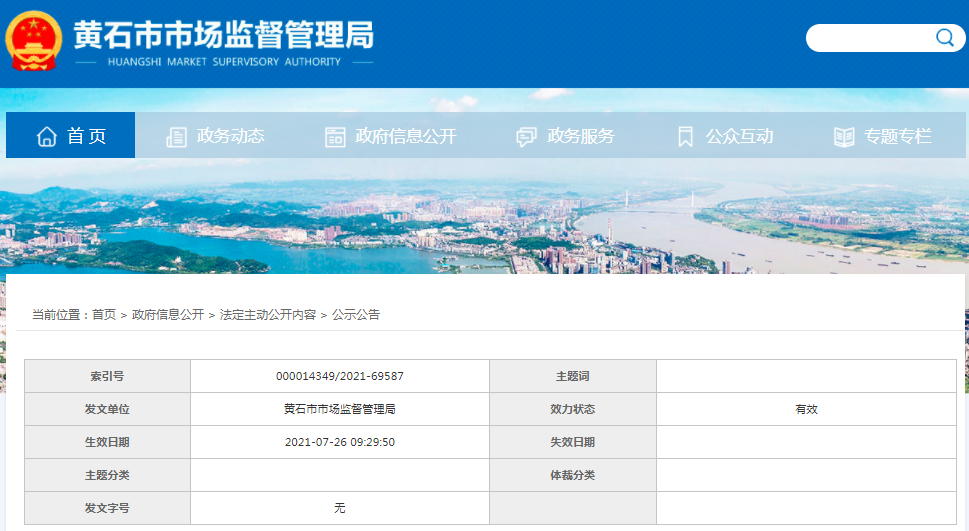Click the 政府信息公开 calendar icon

335,137
